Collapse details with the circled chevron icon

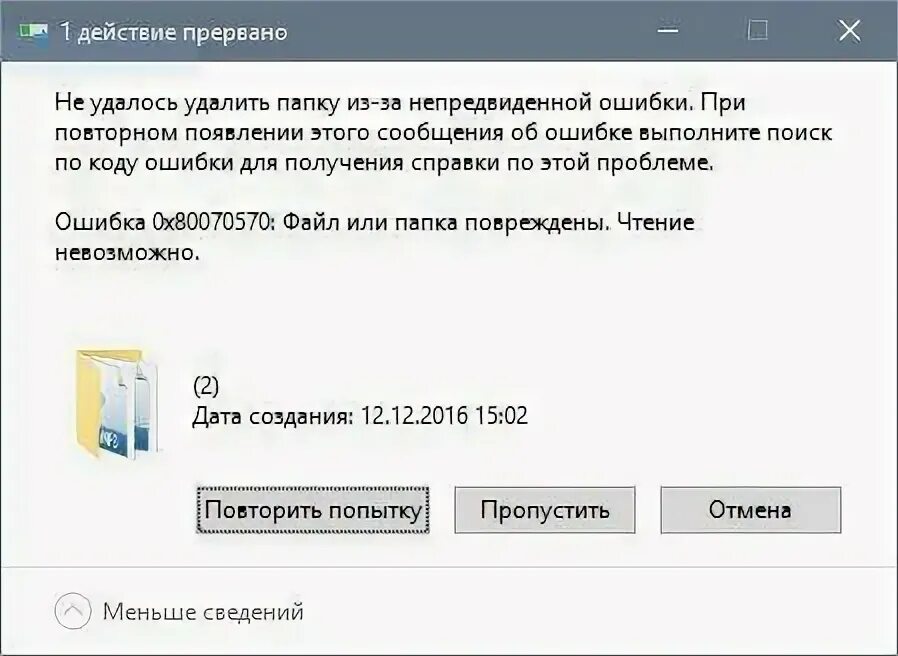pyautogui.click(x=73, y=611)
